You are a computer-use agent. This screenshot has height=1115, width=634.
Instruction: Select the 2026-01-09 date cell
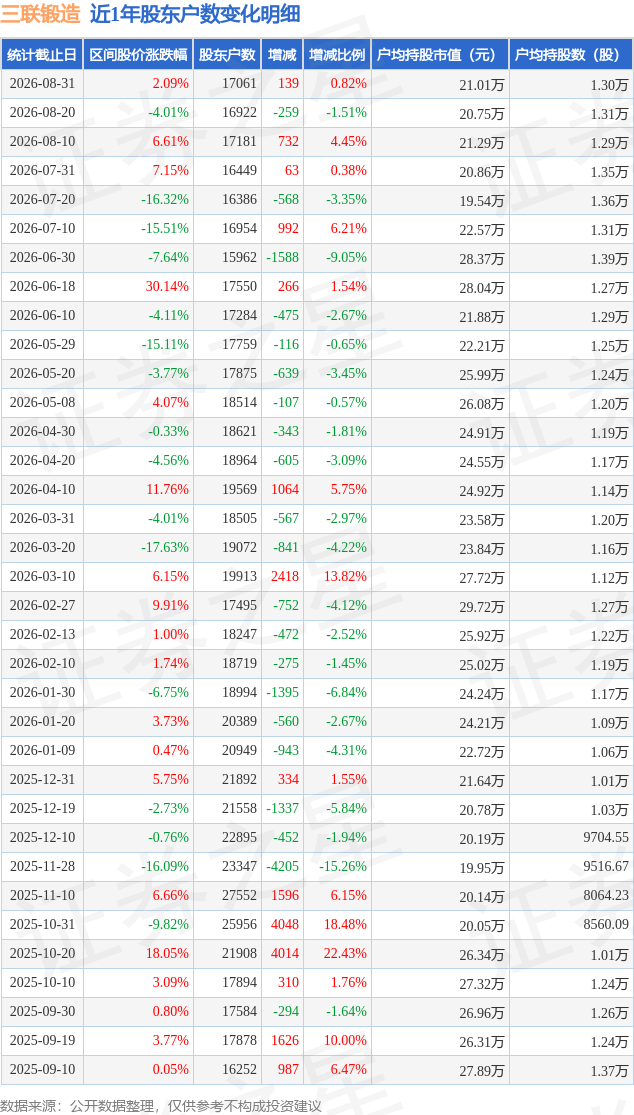tap(42, 751)
